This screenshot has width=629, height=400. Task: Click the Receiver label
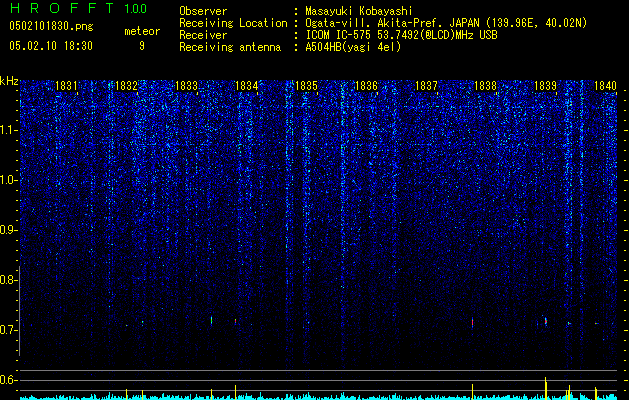[203, 35]
